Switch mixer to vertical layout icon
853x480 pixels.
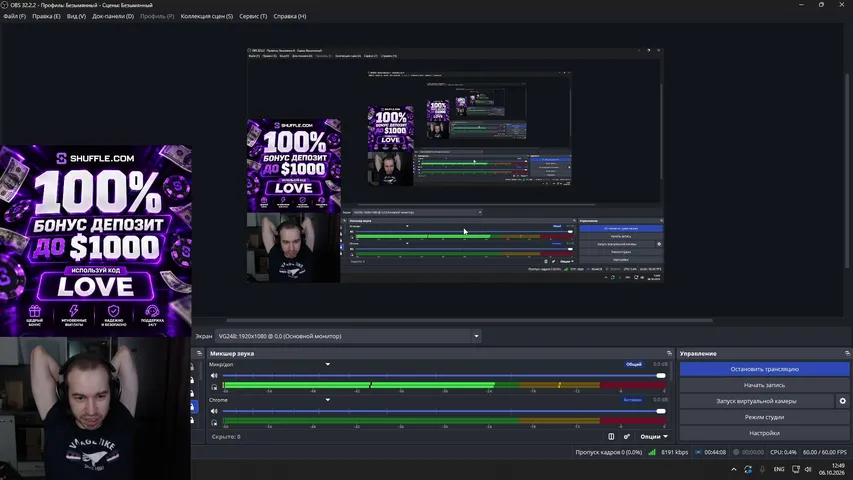pos(611,436)
